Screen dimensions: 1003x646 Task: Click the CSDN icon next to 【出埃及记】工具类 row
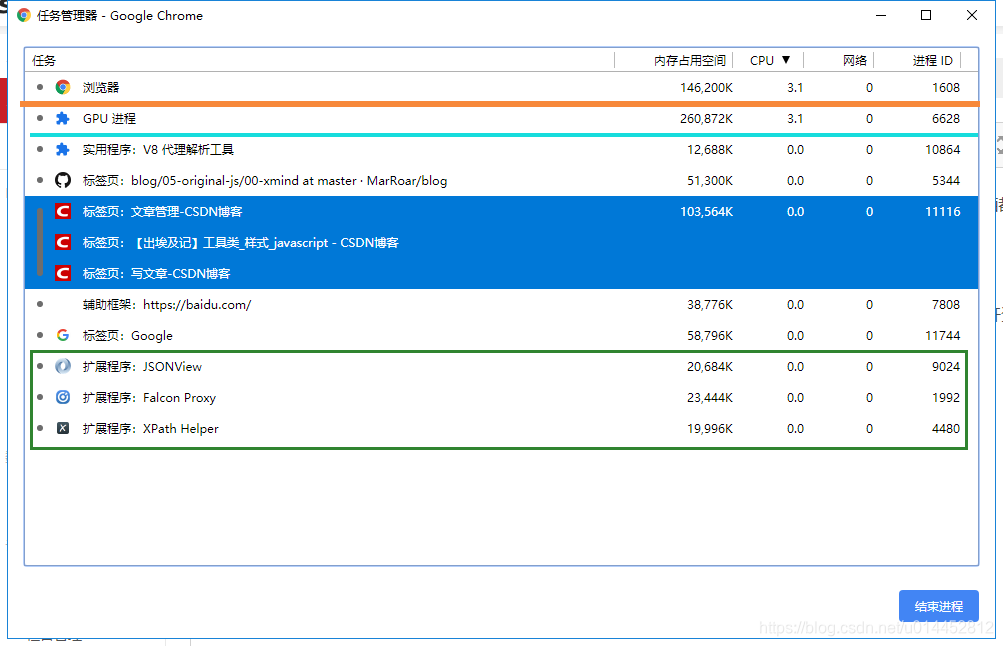[x=63, y=242]
